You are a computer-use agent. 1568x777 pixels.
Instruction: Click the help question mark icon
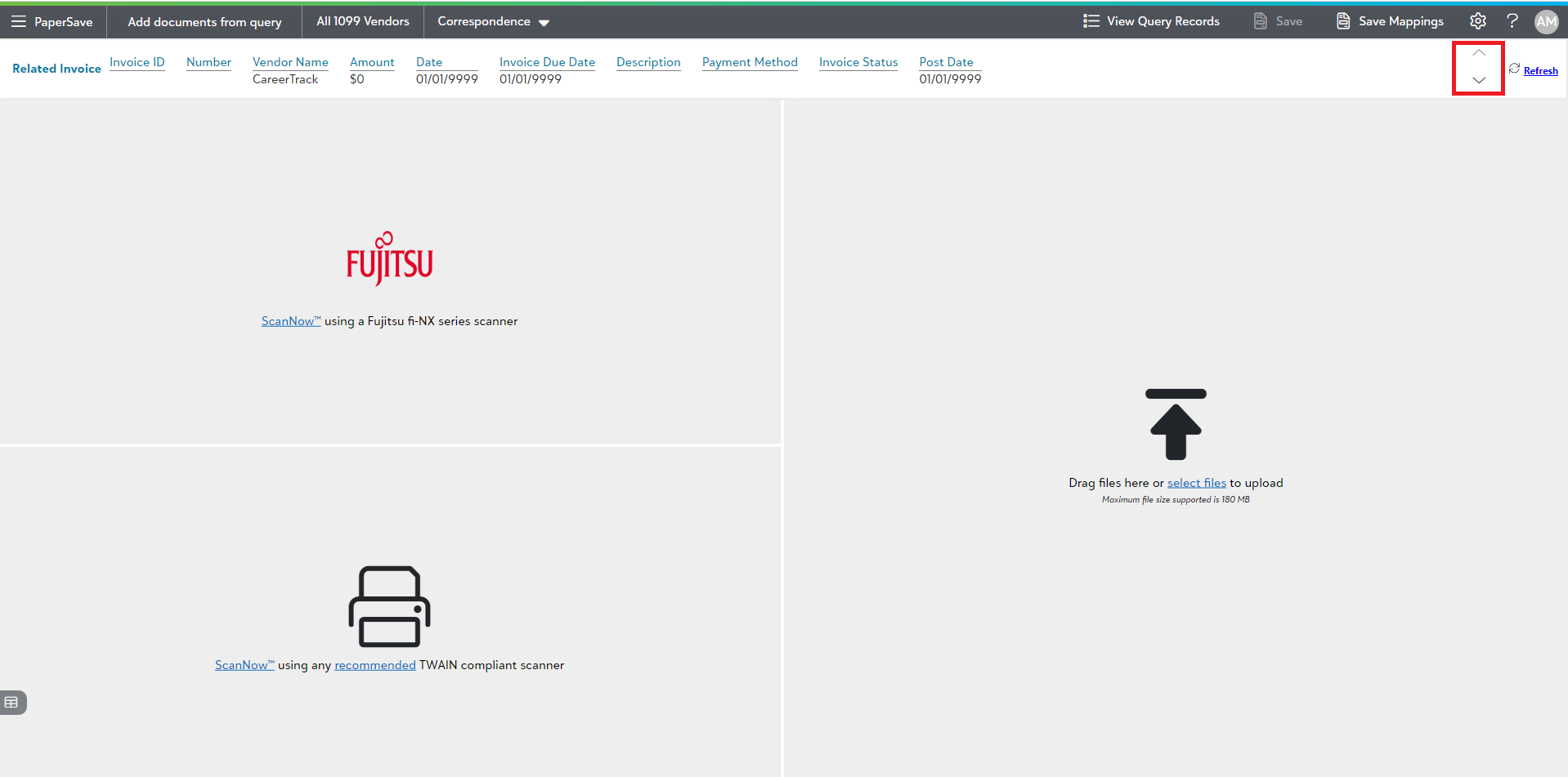pyautogui.click(x=1512, y=21)
